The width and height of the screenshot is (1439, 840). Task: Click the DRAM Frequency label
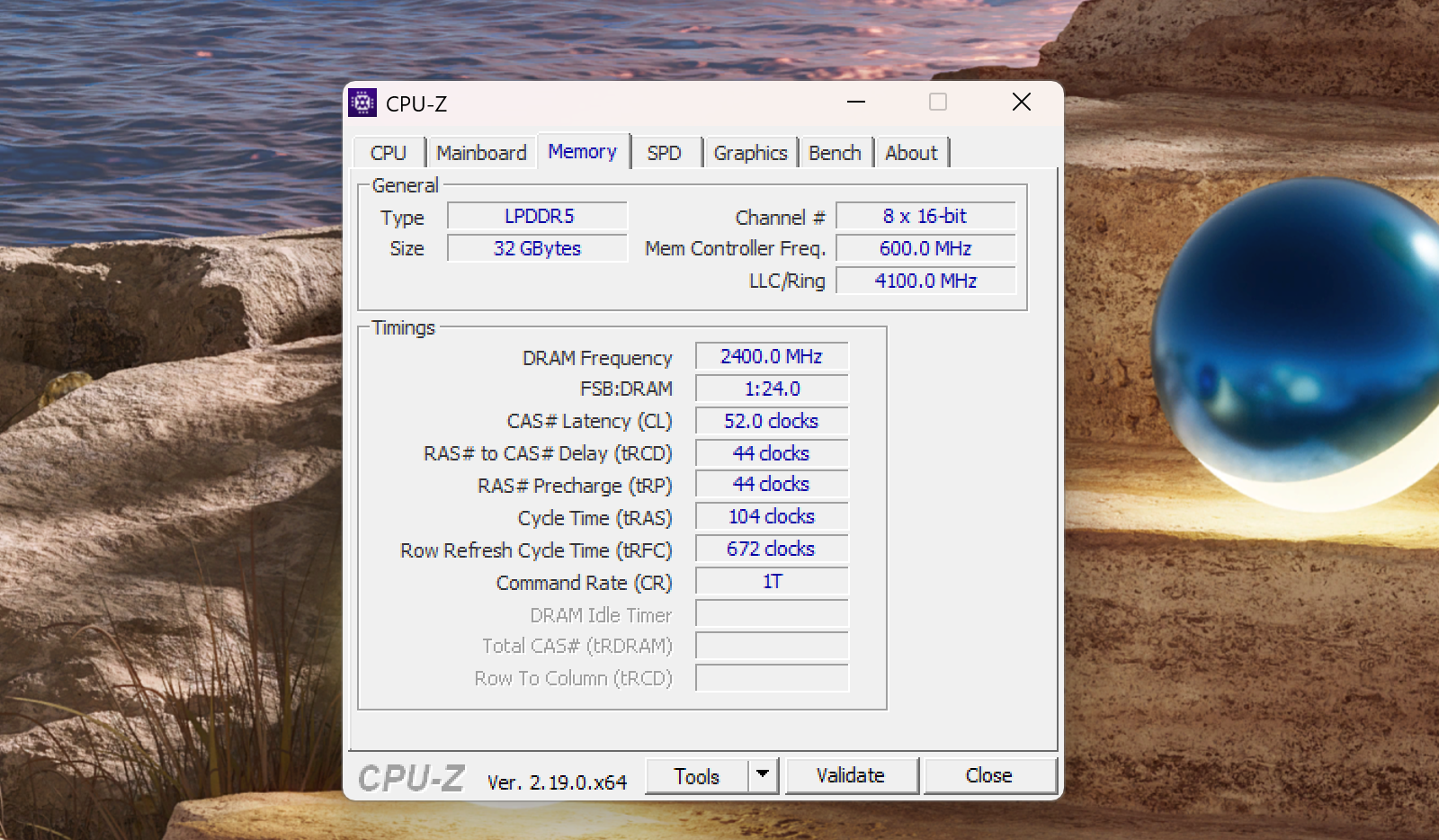[x=597, y=358]
